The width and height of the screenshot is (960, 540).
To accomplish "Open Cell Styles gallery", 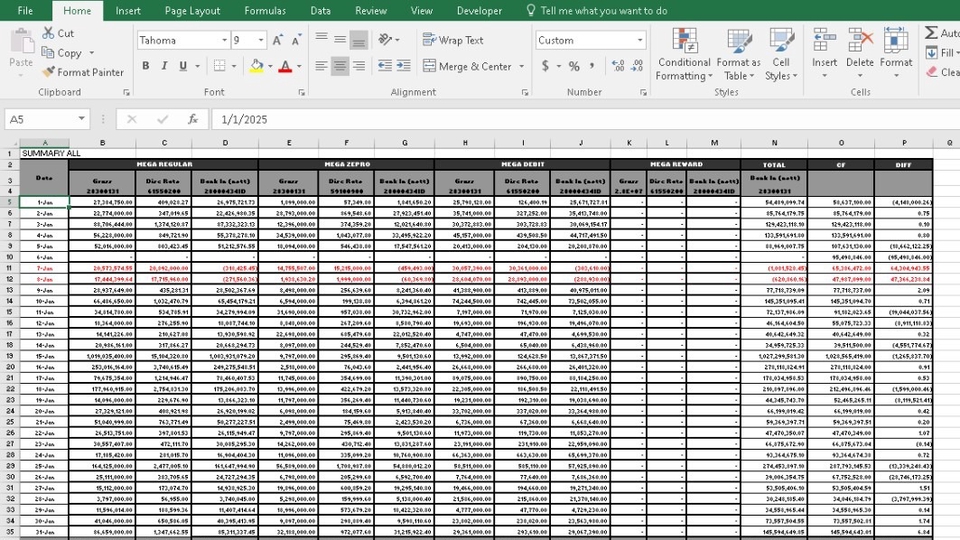I will [x=781, y=54].
